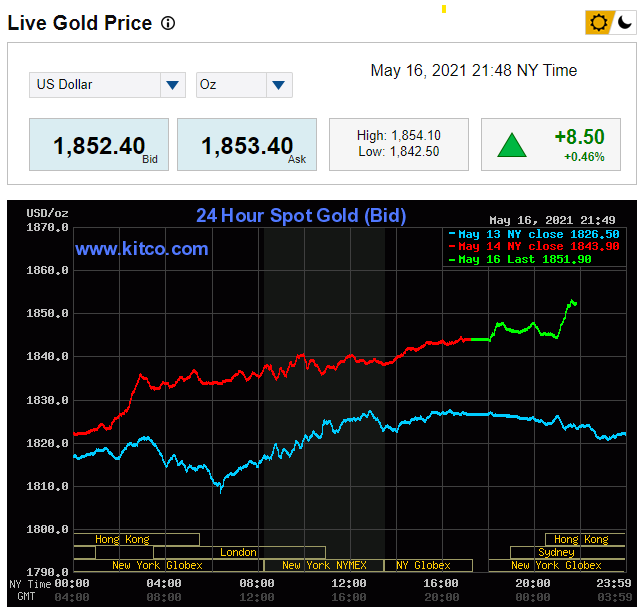Click the USD/oz axis label
The height and width of the screenshot is (607, 638).
(47, 213)
